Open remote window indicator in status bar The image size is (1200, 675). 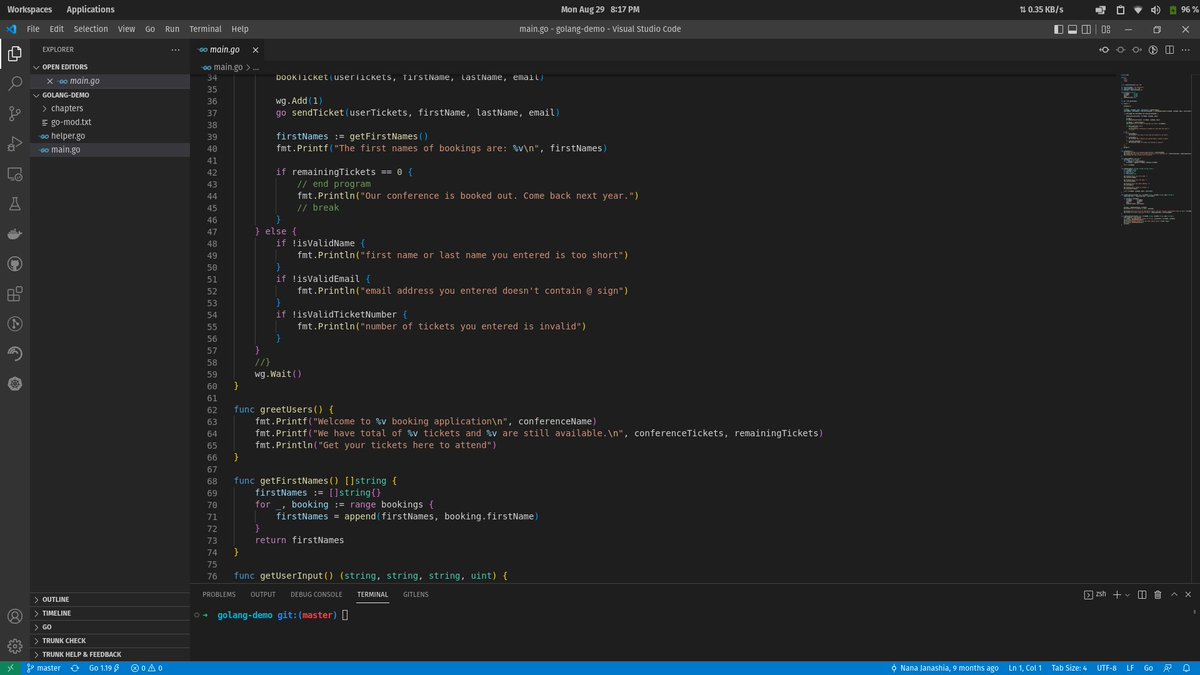click(x=10, y=667)
